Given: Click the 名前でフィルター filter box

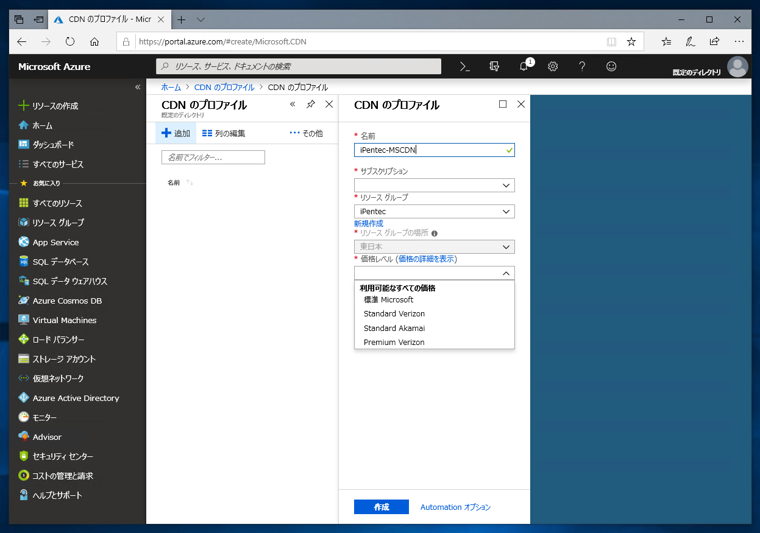Looking at the screenshot, I should coord(213,157).
